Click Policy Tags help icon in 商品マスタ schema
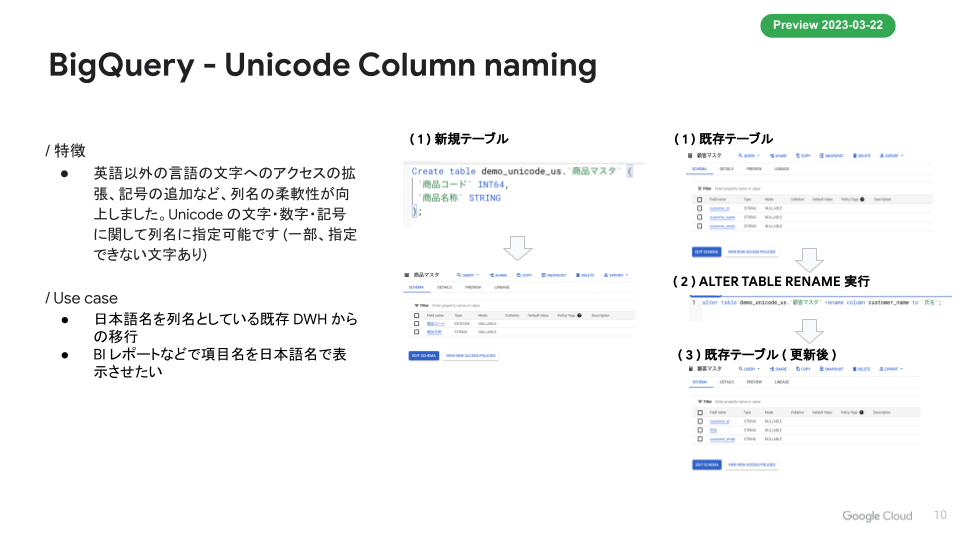Screen dimensions: 960x540 click(579, 315)
